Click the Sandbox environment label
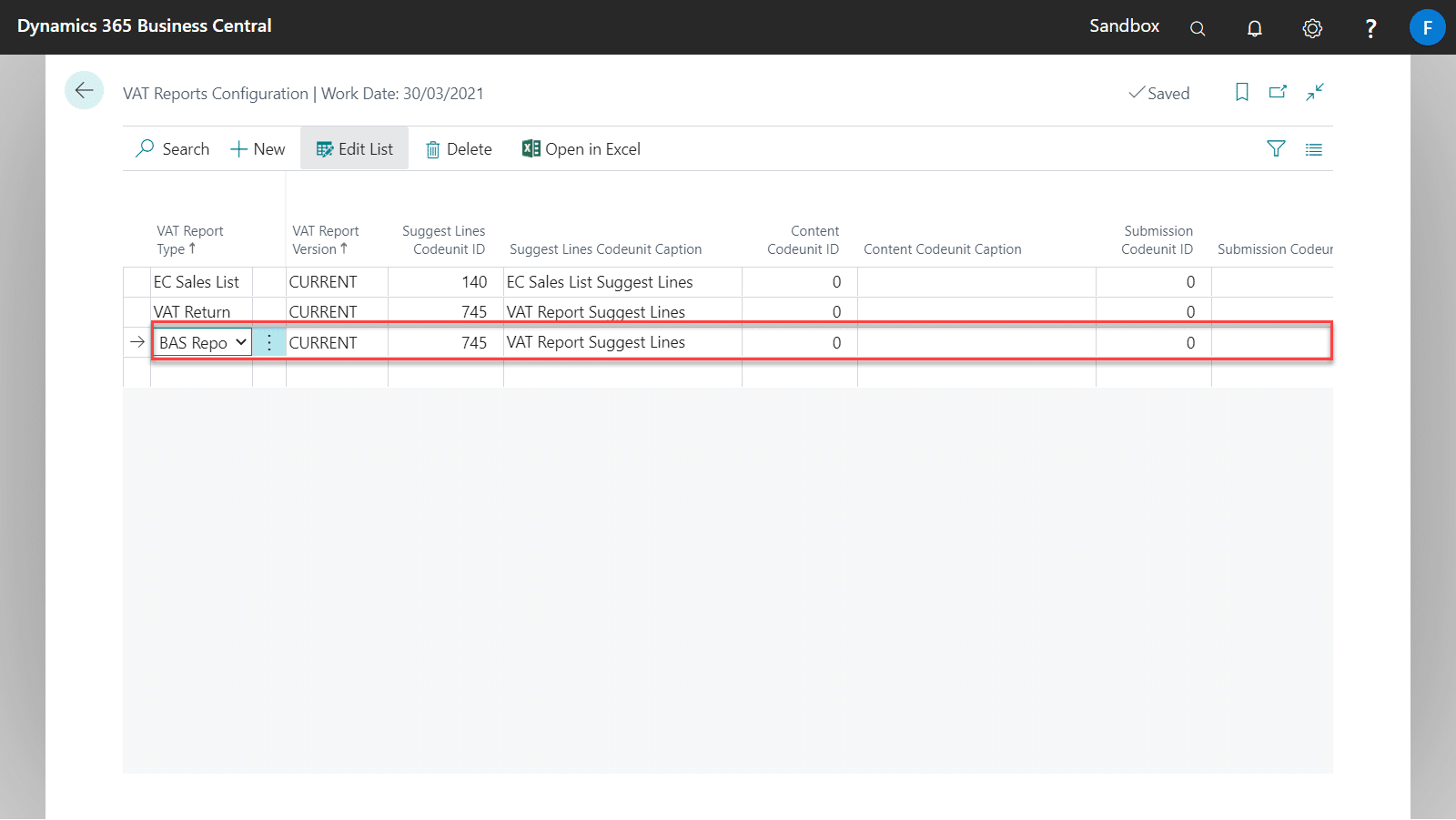This screenshot has height=820, width=1456. [x=1124, y=26]
